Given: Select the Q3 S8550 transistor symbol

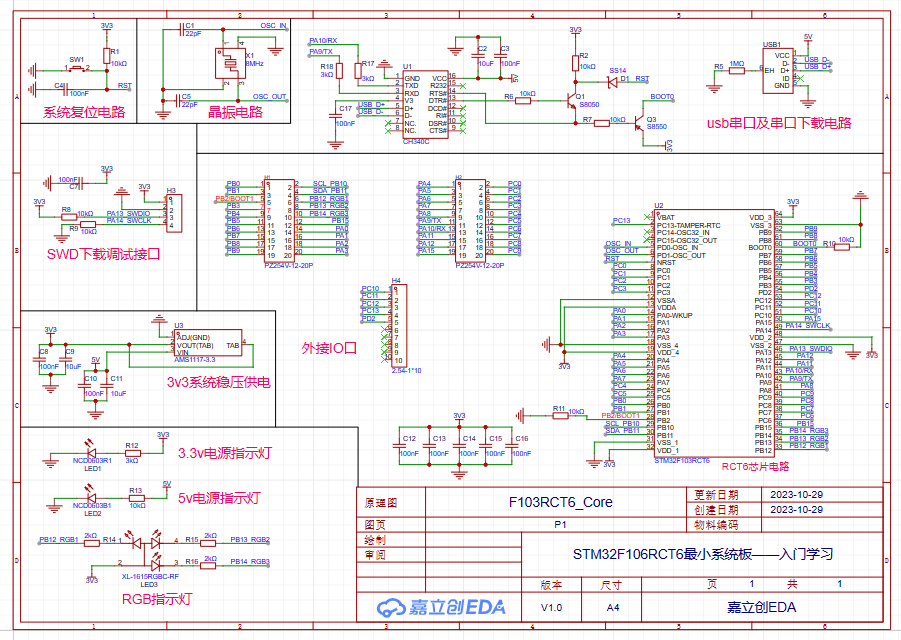Looking at the screenshot, I should tap(639, 122).
